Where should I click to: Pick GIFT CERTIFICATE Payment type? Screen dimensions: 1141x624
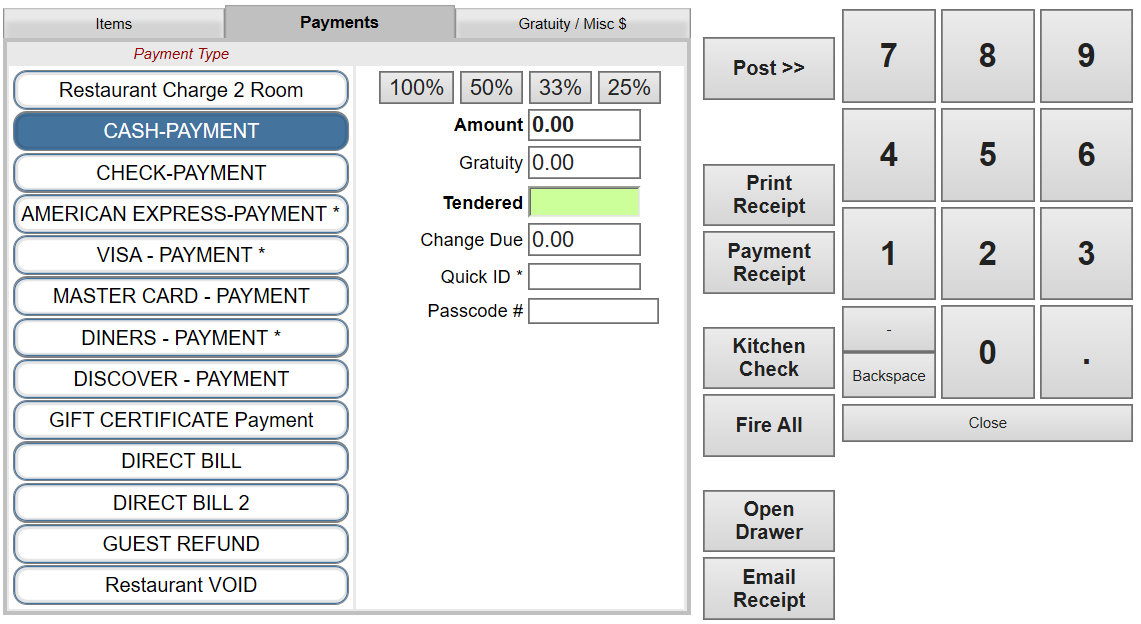click(181, 420)
